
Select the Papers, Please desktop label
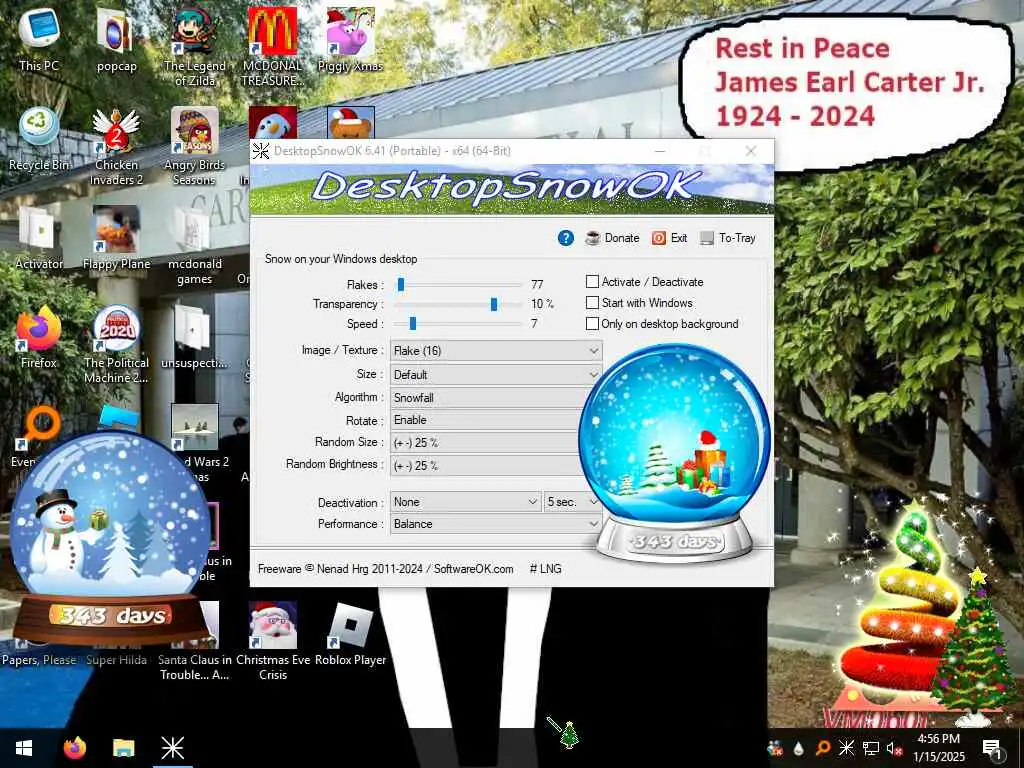pyautogui.click(x=39, y=660)
